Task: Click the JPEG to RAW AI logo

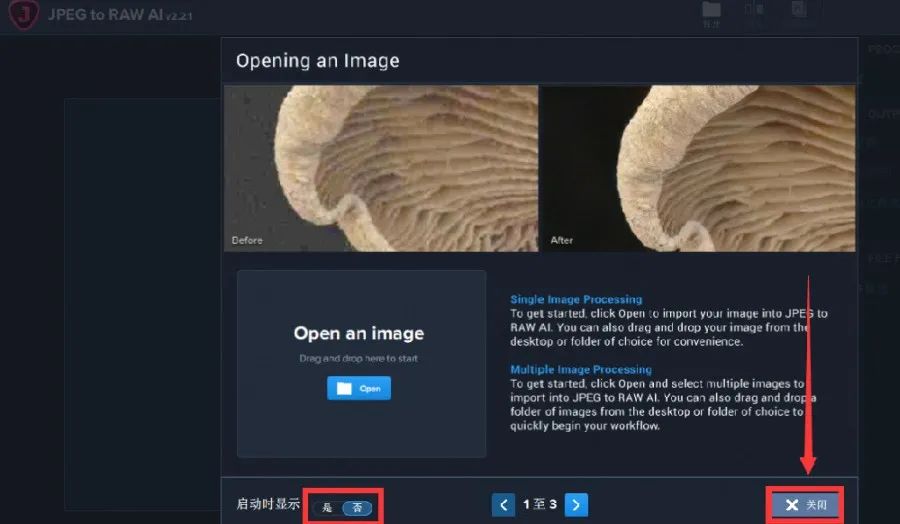Action: click(24, 14)
